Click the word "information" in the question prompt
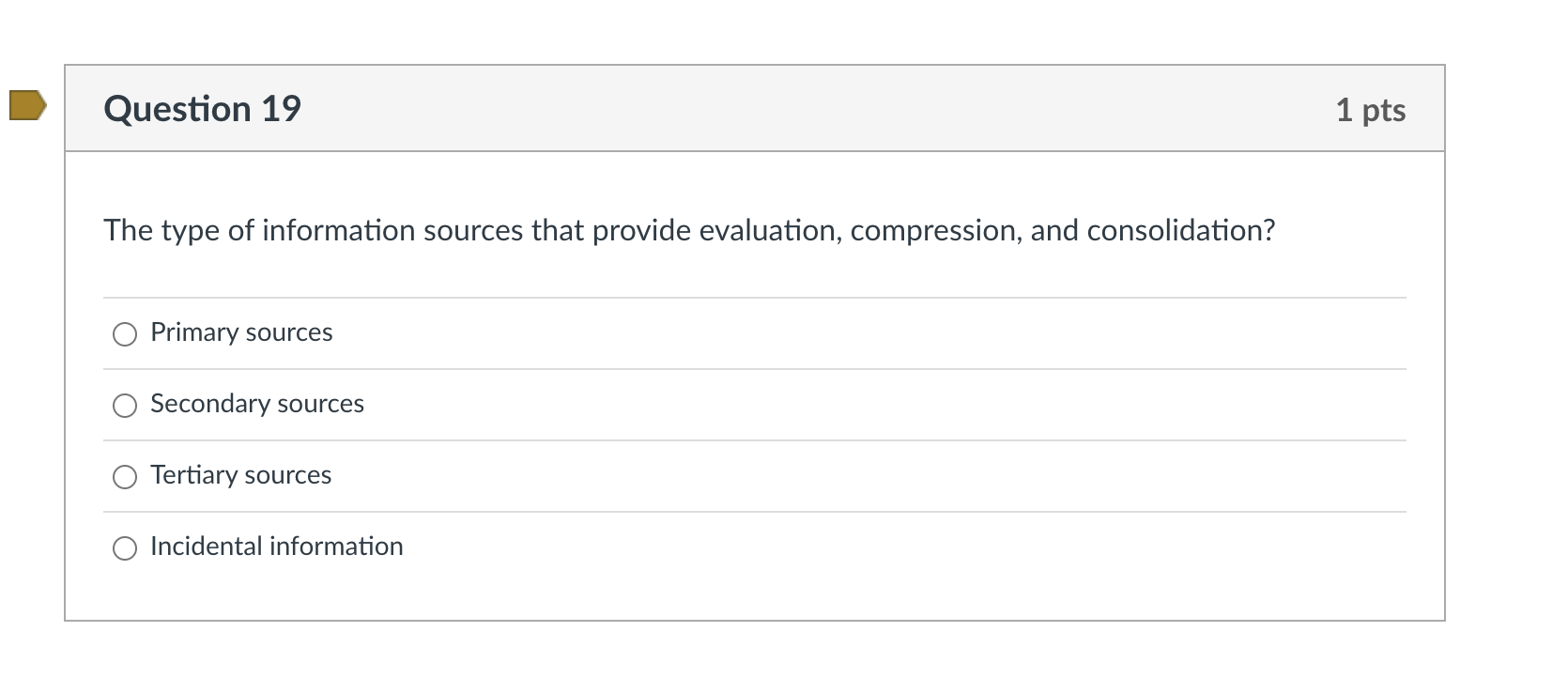Screen dimensions: 1568x678 coord(338,230)
